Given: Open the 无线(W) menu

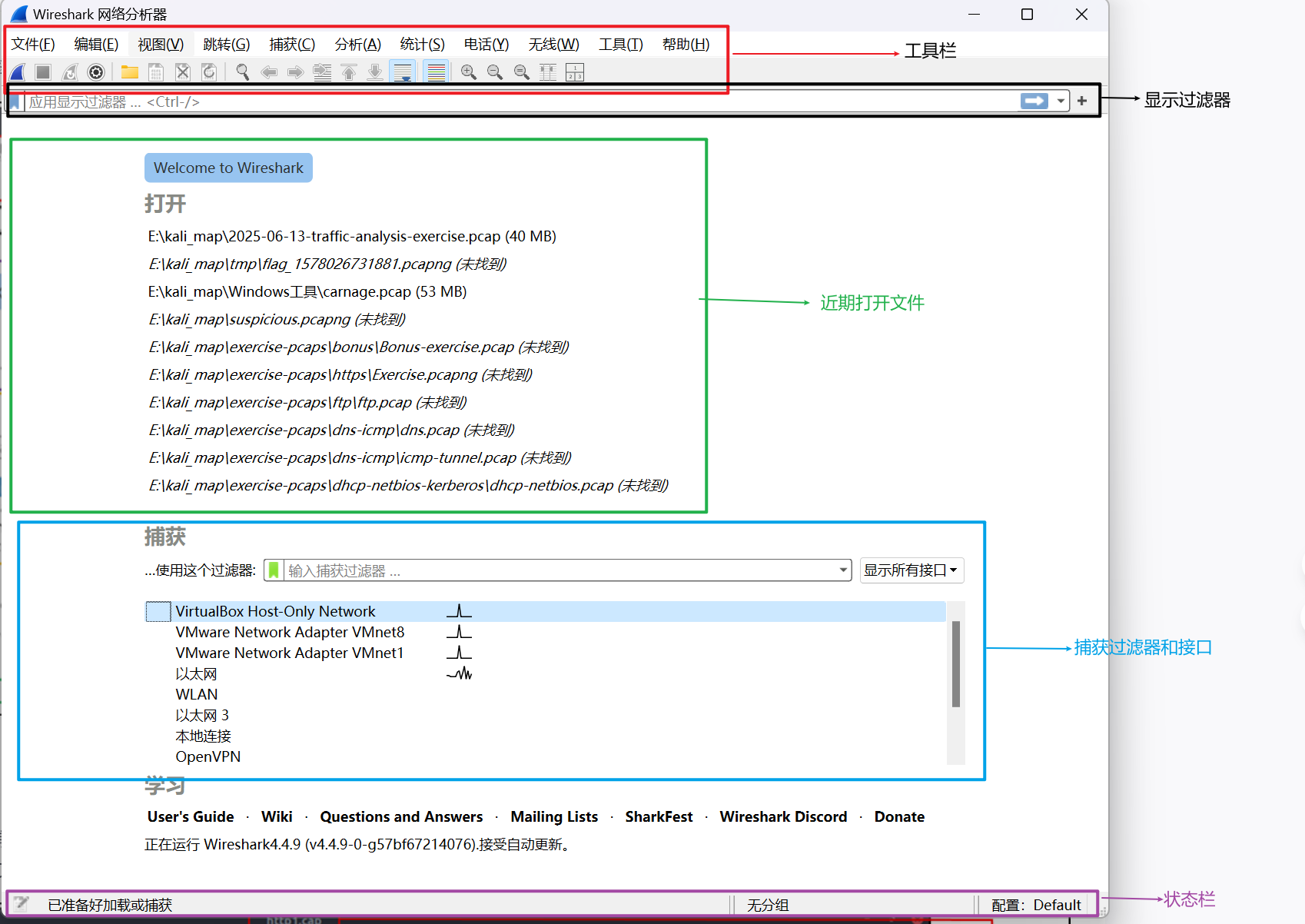Looking at the screenshot, I should point(554,45).
